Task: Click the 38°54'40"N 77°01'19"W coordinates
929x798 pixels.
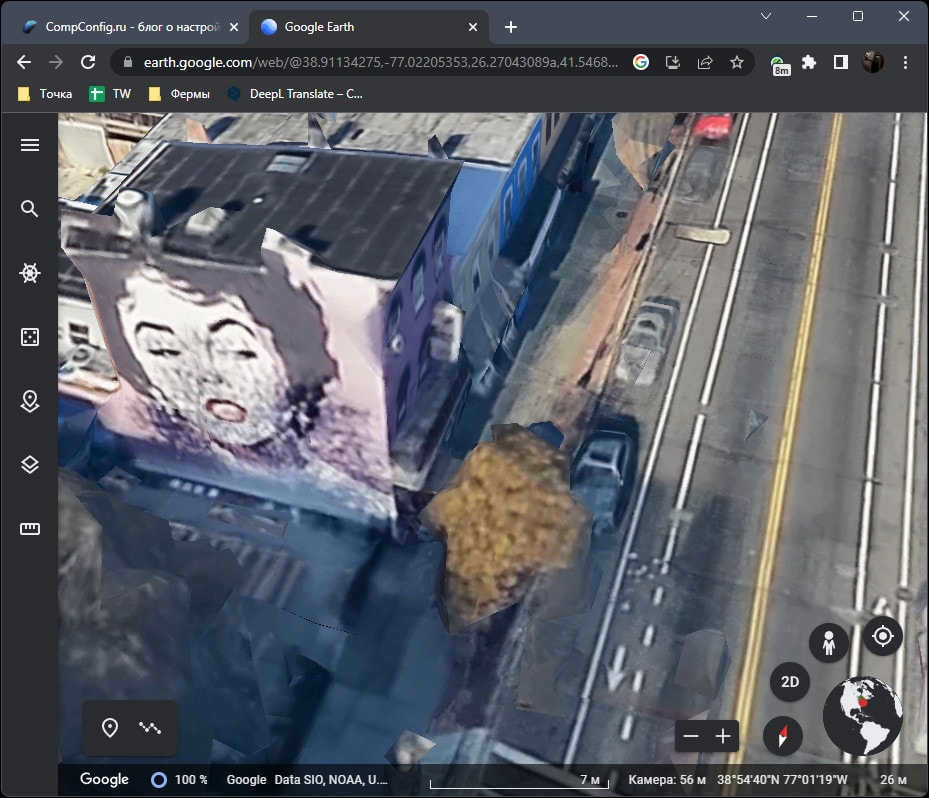Action: 782,780
